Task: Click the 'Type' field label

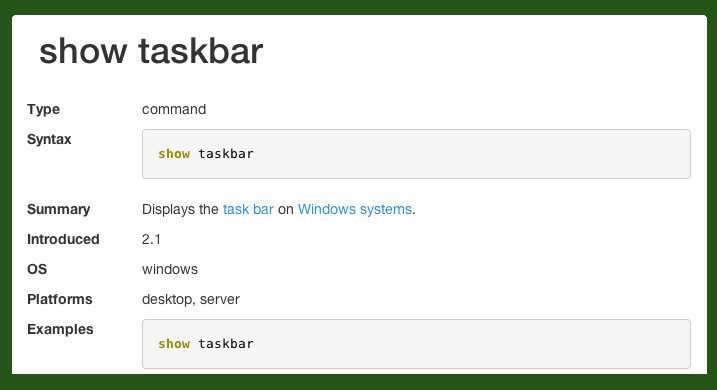Action: pyautogui.click(x=43, y=110)
